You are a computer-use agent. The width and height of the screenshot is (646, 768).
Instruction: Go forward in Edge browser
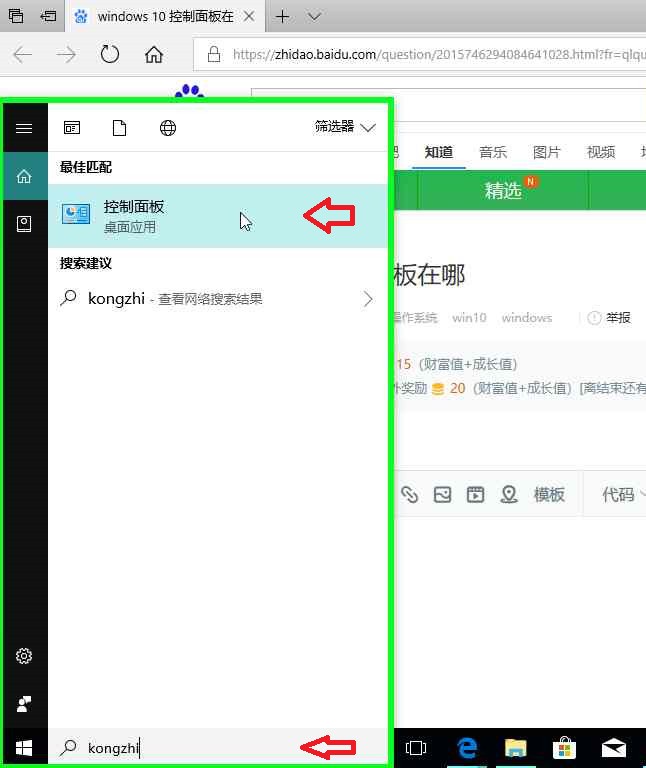[66, 54]
